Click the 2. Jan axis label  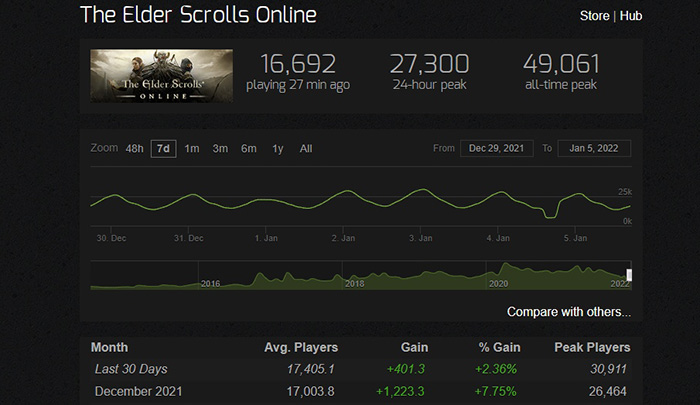click(x=343, y=238)
